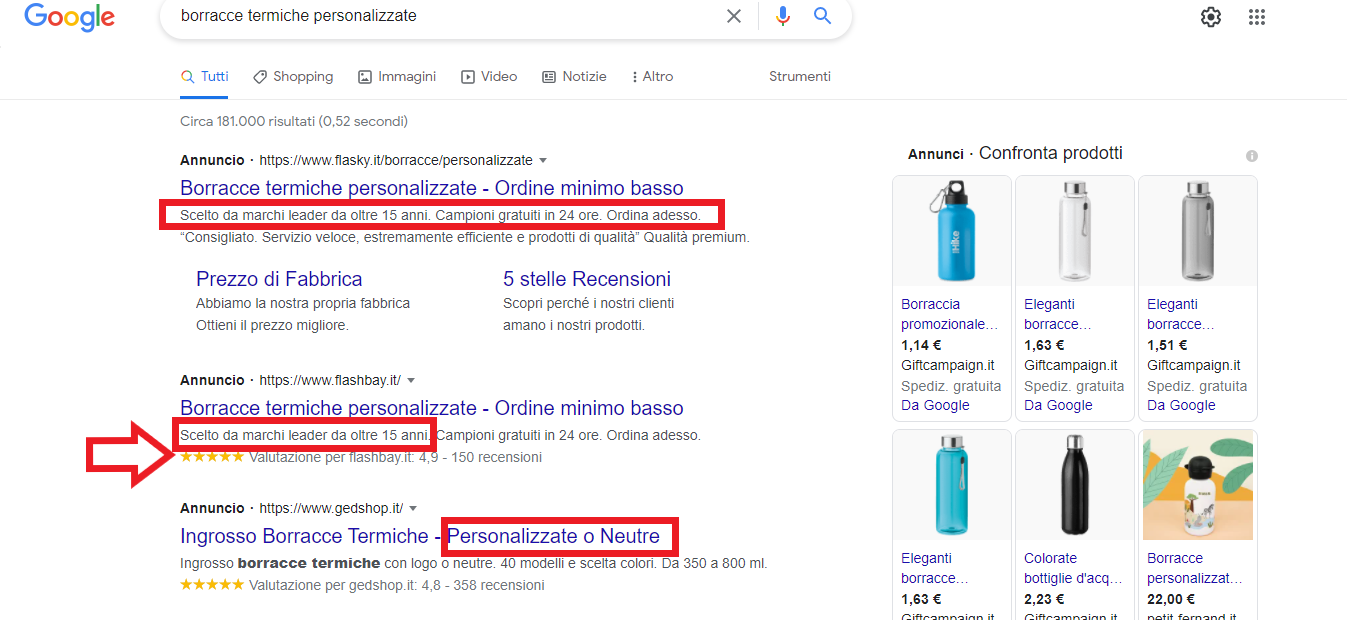
Task: Expand dropdown arrow next to gedshop.it URL
Action: click(x=413, y=508)
